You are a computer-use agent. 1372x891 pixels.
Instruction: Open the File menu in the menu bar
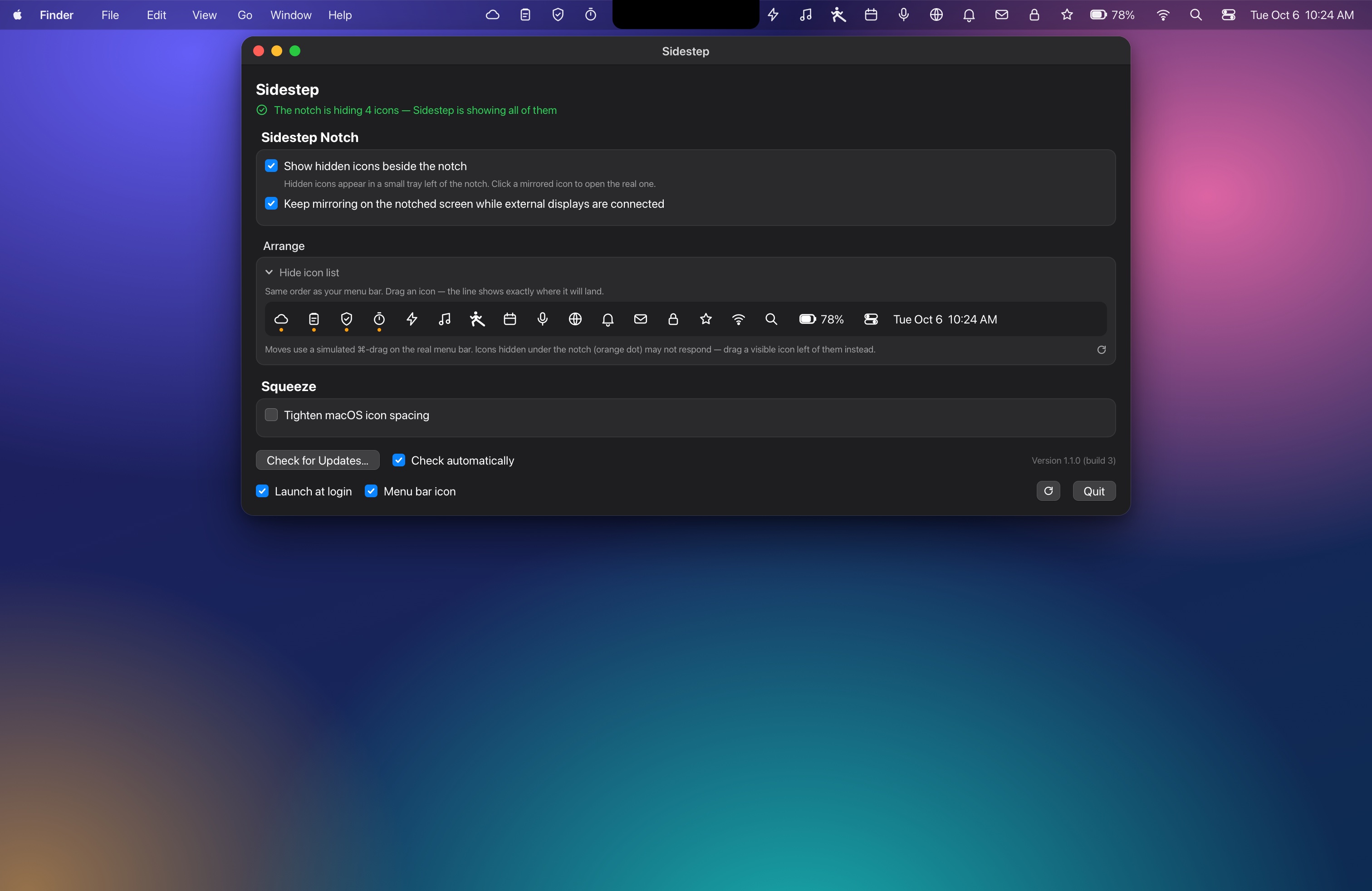coord(110,15)
